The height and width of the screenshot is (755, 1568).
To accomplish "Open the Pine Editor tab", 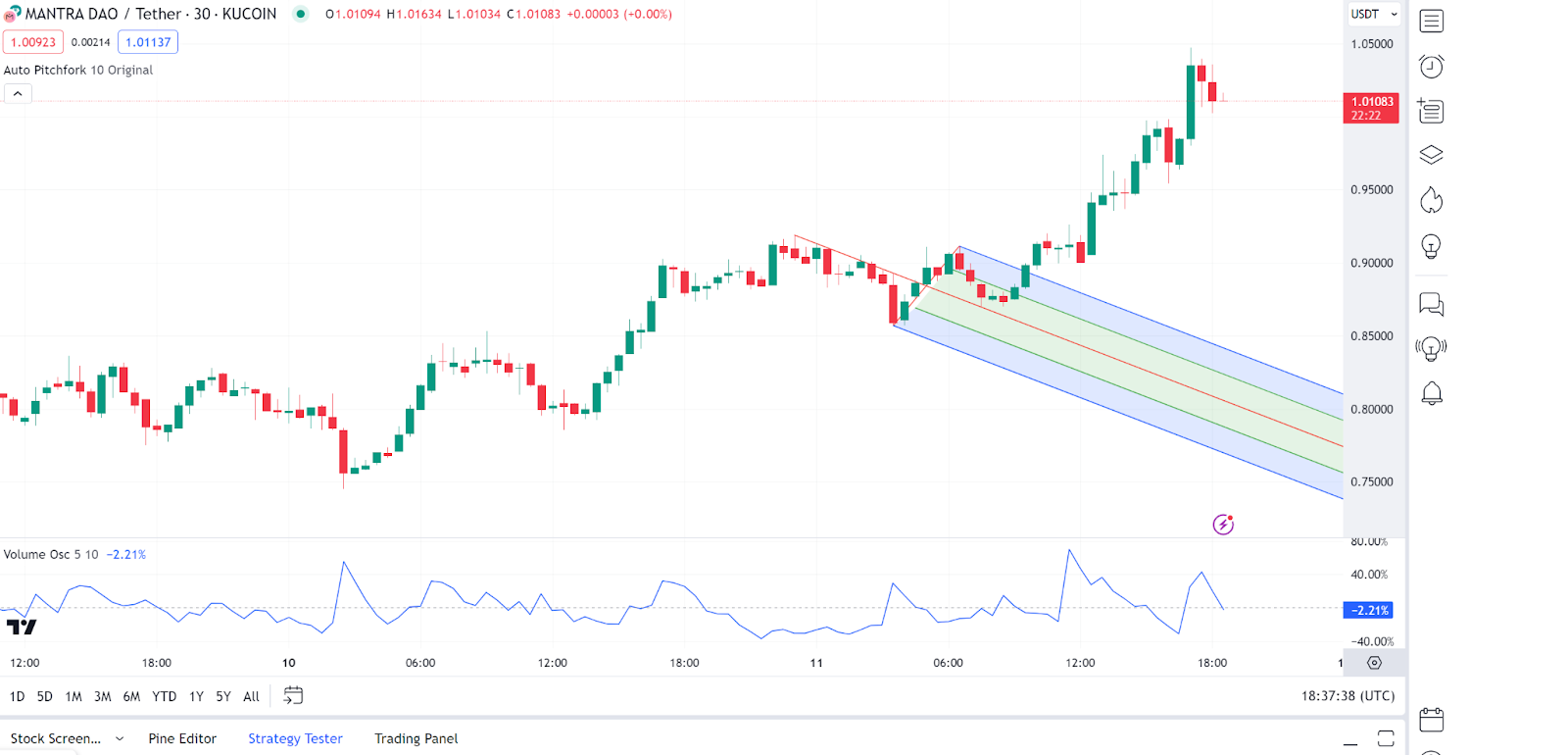I will (182, 738).
